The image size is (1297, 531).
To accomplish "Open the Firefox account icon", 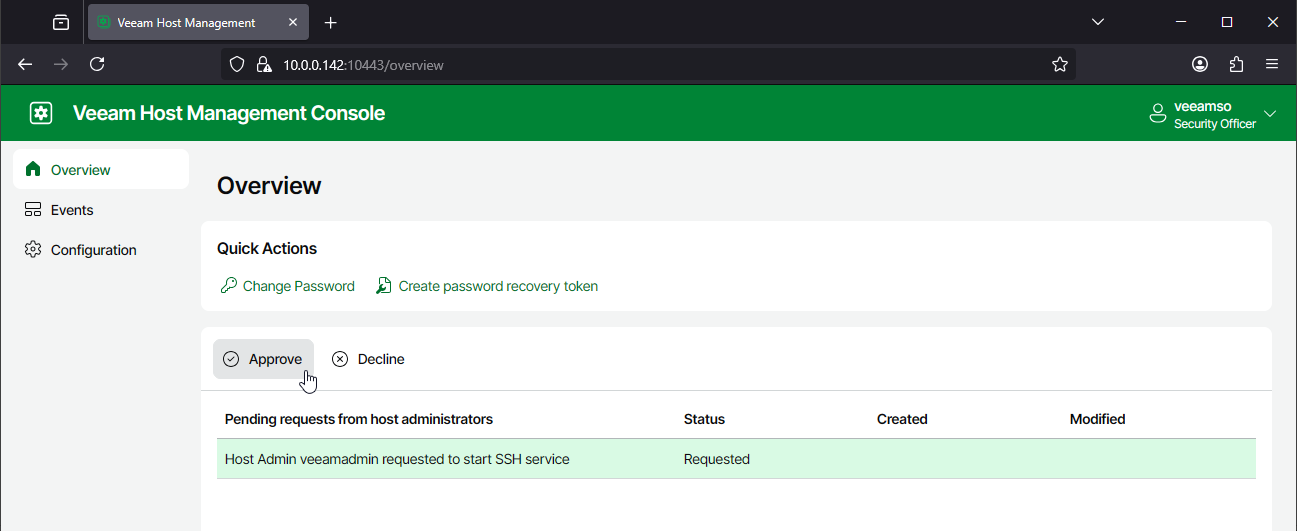I will click(1200, 64).
